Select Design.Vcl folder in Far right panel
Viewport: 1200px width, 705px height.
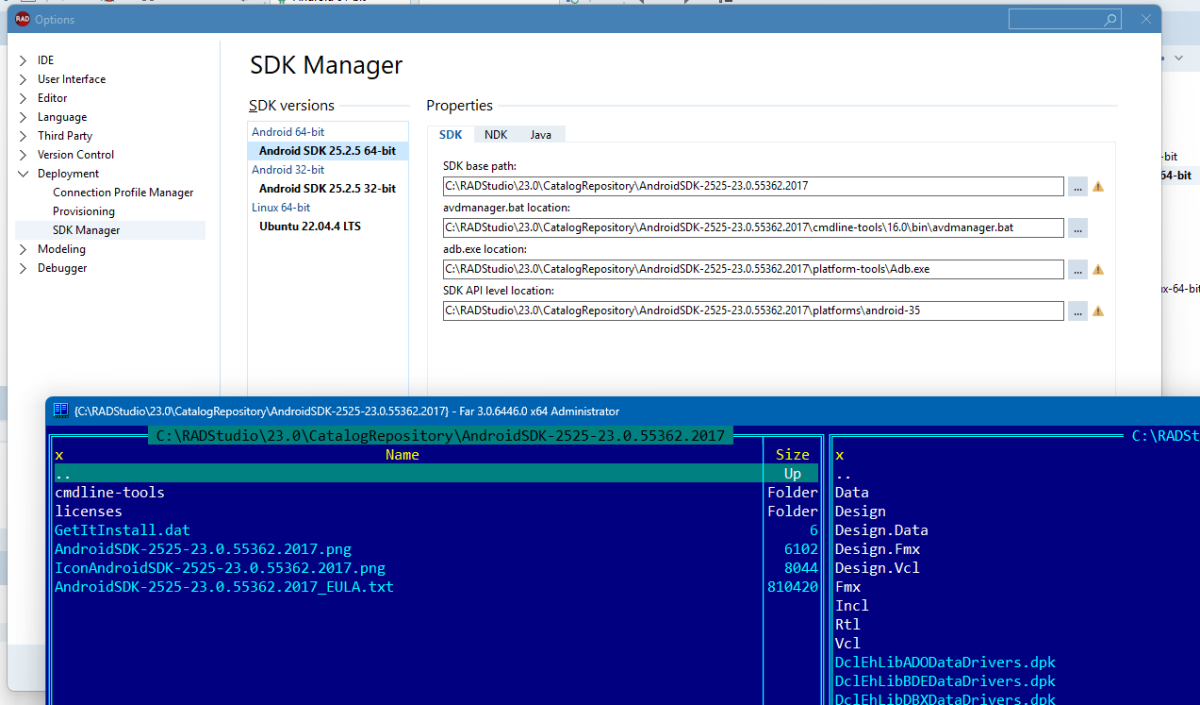coord(877,569)
